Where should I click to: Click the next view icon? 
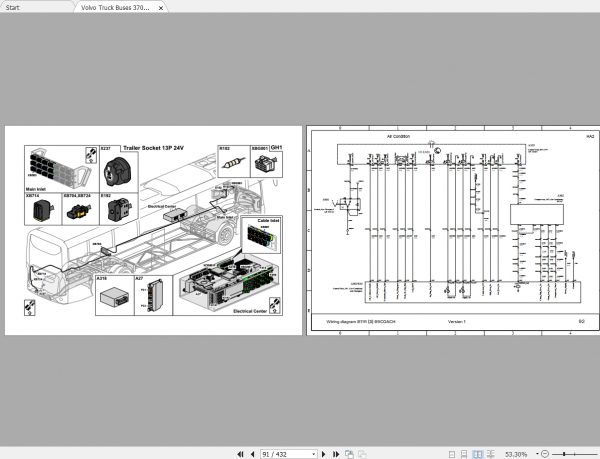(x=362, y=454)
